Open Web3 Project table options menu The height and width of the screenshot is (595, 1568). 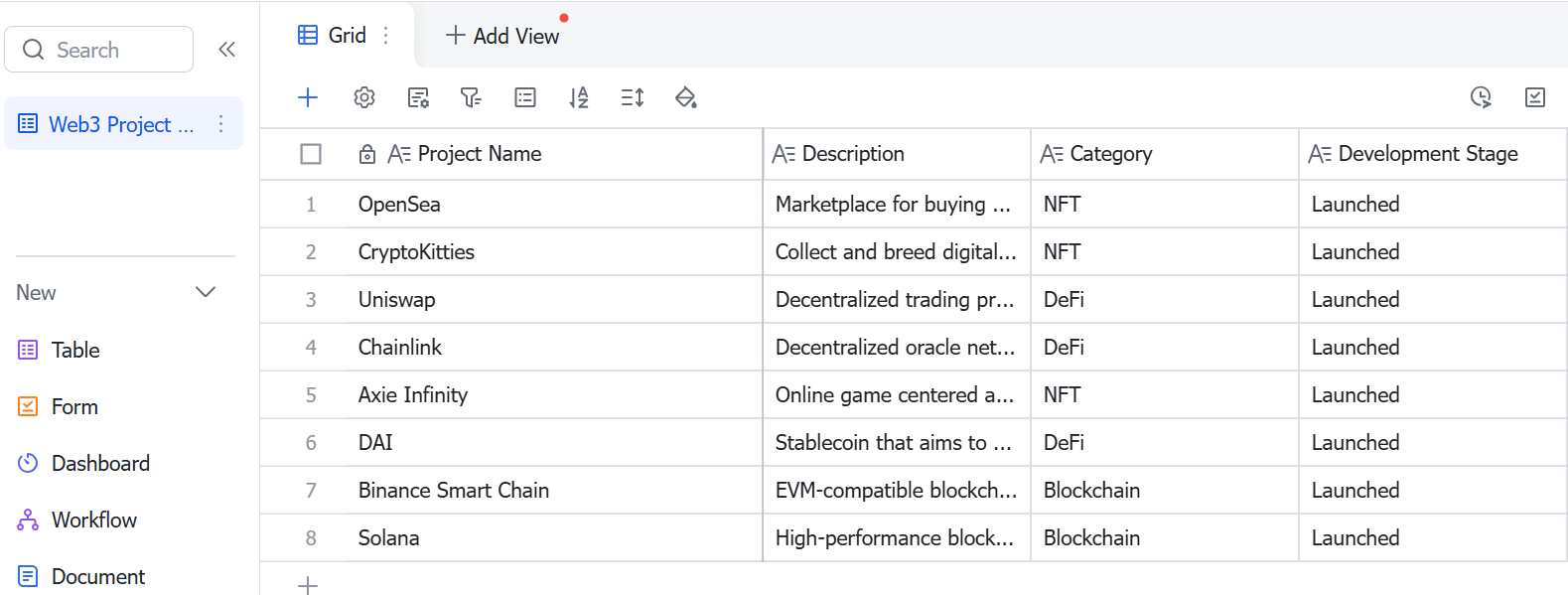coord(220,124)
